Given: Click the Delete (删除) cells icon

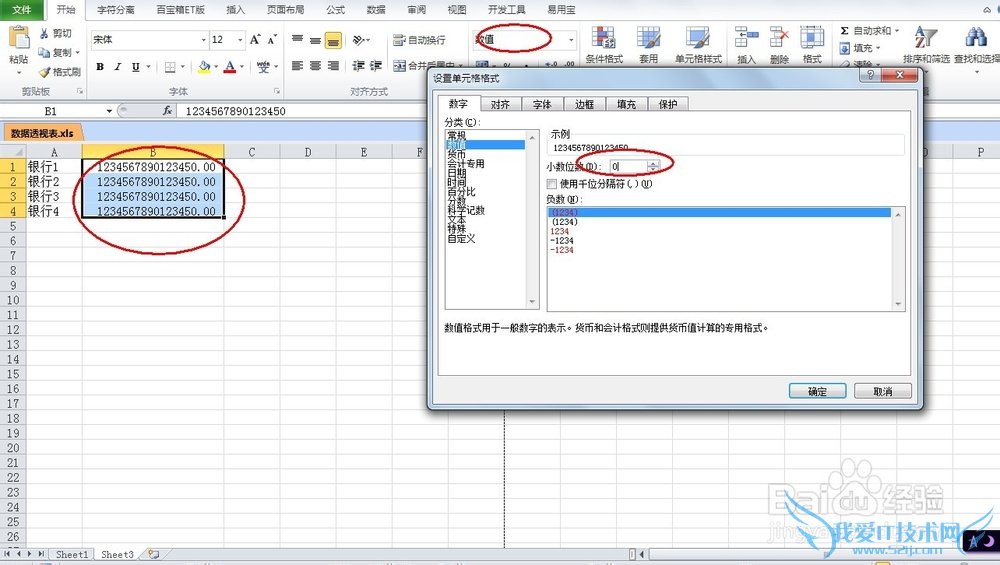Looking at the screenshot, I should click(x=779, y=40).
